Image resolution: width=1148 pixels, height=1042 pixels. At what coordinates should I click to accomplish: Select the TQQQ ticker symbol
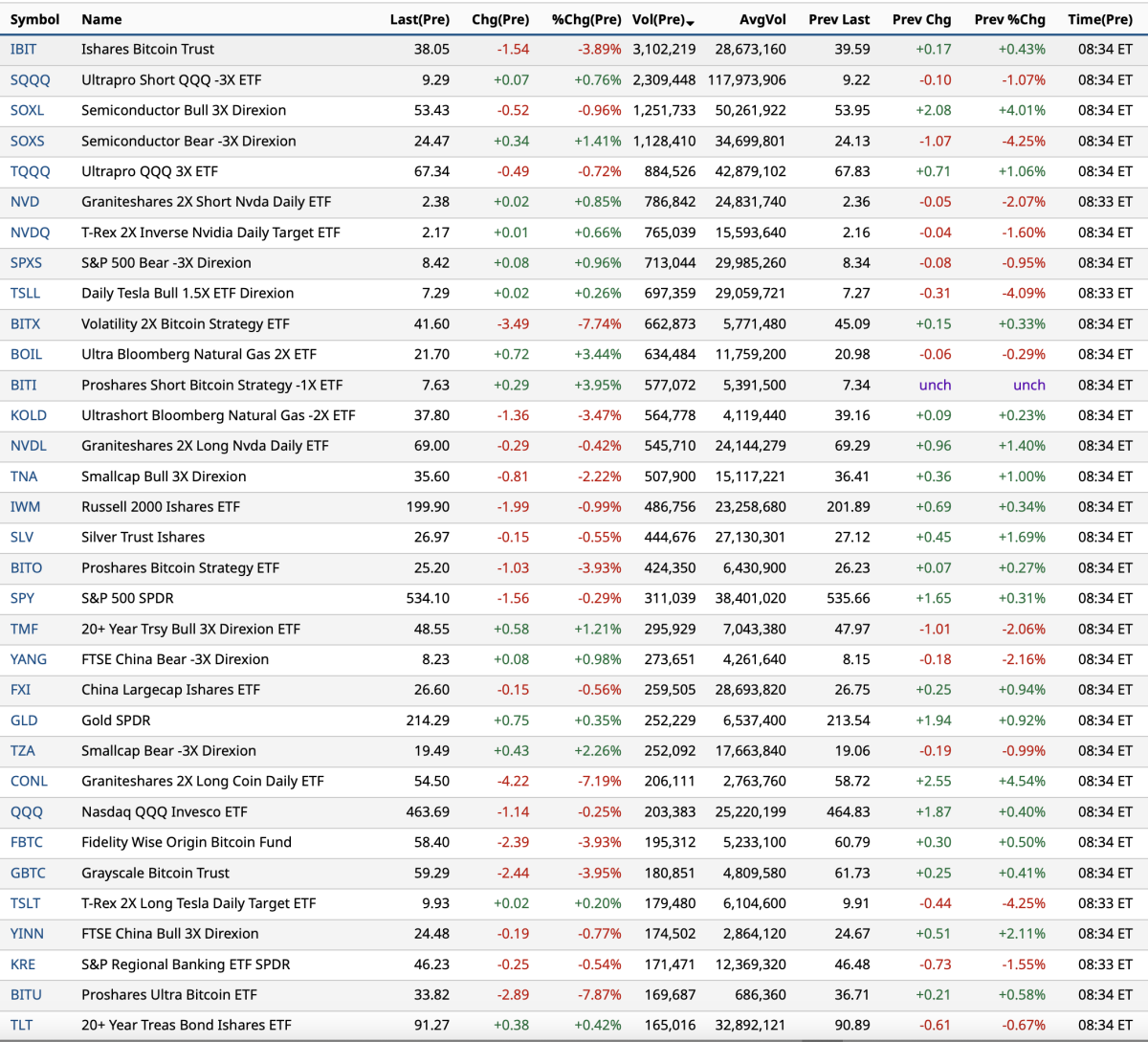tap(30, 171)
